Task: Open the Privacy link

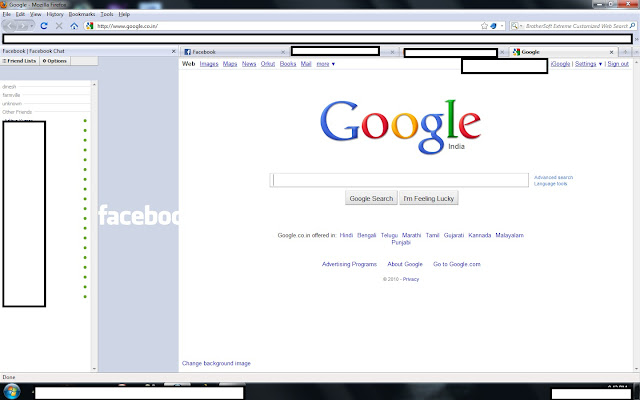Action: tap(411, 279)
